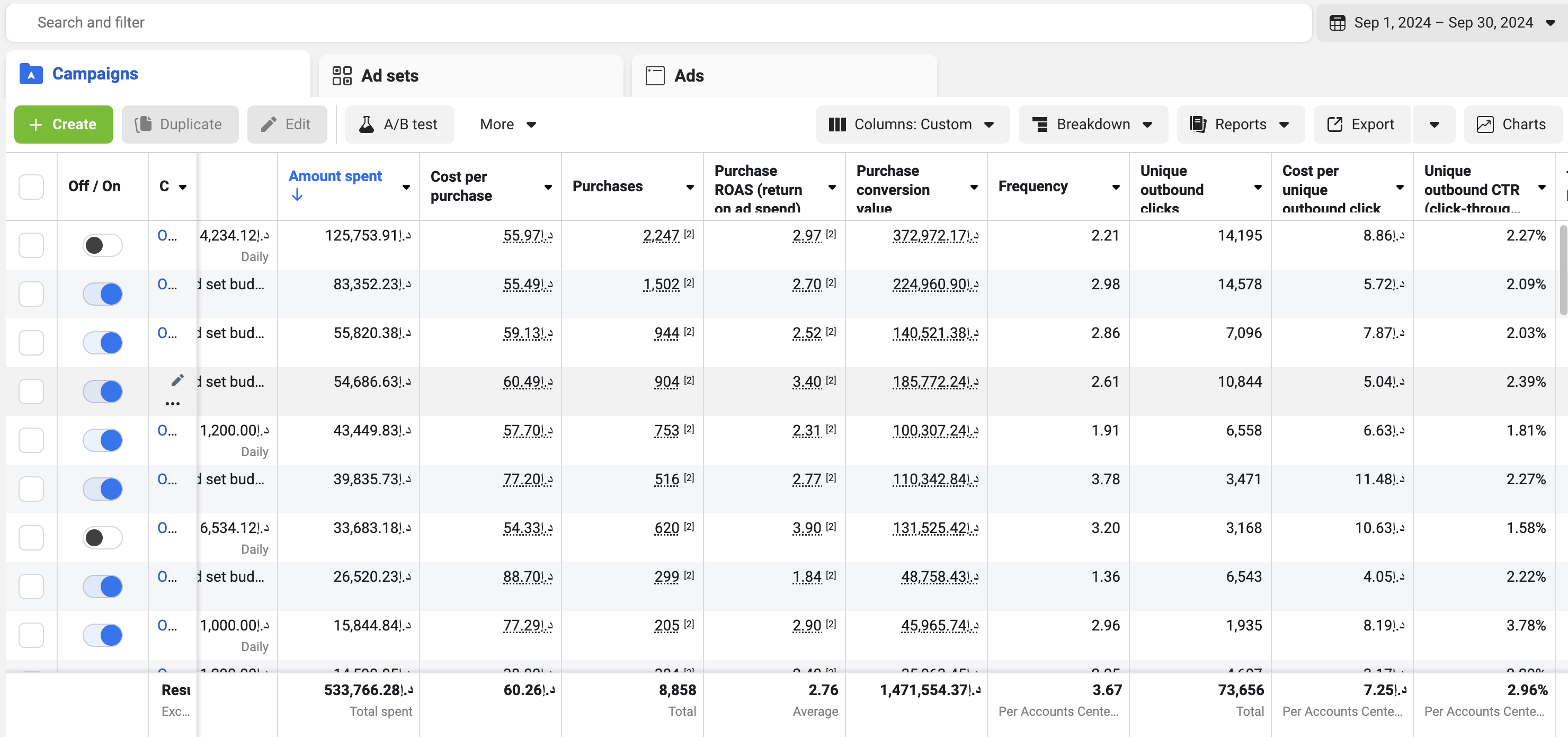Click the Export arrow icon

click(1335, 125)
